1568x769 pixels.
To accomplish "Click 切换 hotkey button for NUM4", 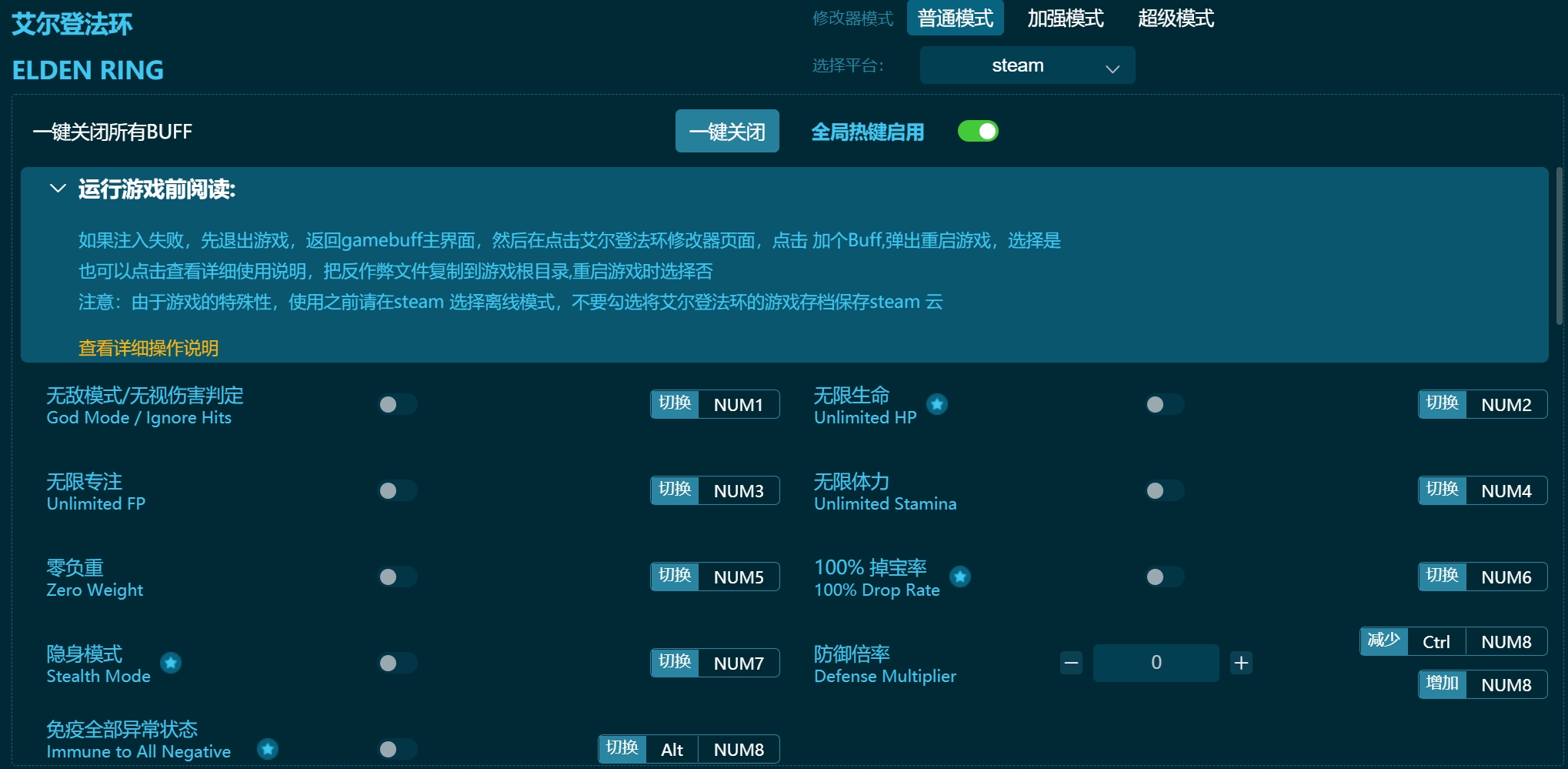I will tap(1442, 490).
